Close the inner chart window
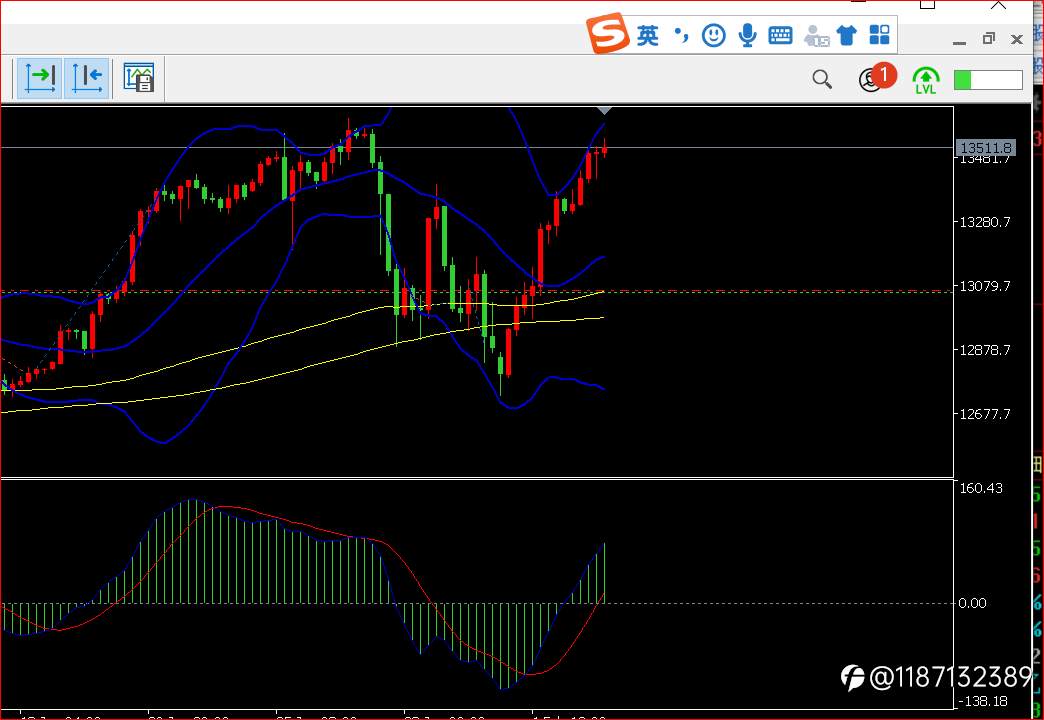This screenshot has height=720, width=1044. (x=1017, y=39)
